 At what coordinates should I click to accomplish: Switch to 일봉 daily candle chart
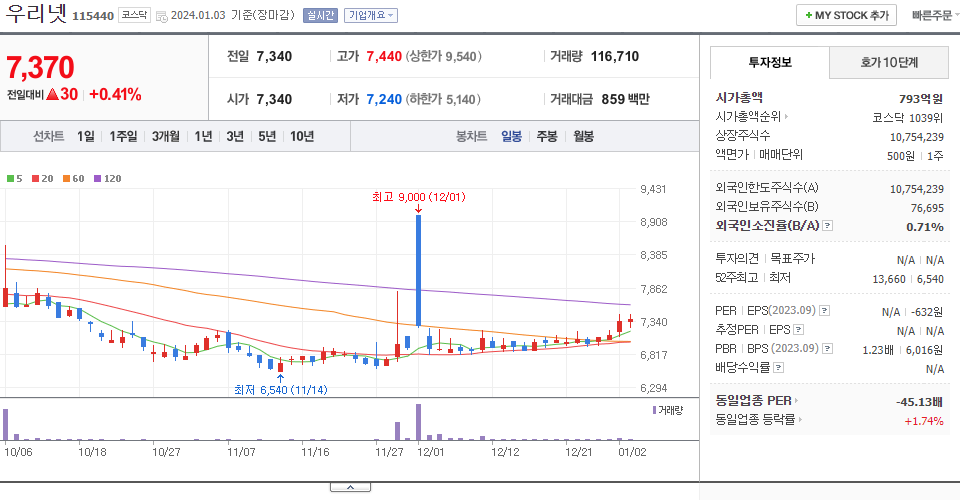(511, 136)
